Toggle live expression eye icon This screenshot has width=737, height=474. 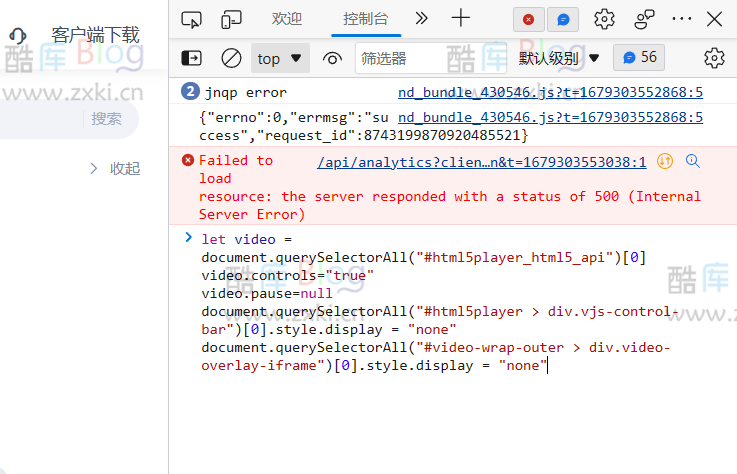click(x=332, y=58)
